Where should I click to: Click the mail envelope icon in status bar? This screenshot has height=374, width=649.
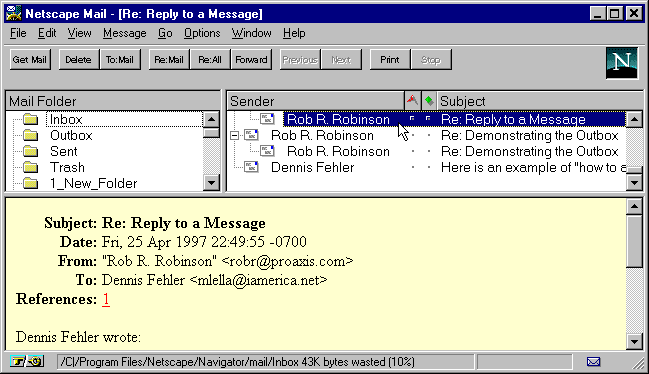pyautogui.click(x=594, y=362)
